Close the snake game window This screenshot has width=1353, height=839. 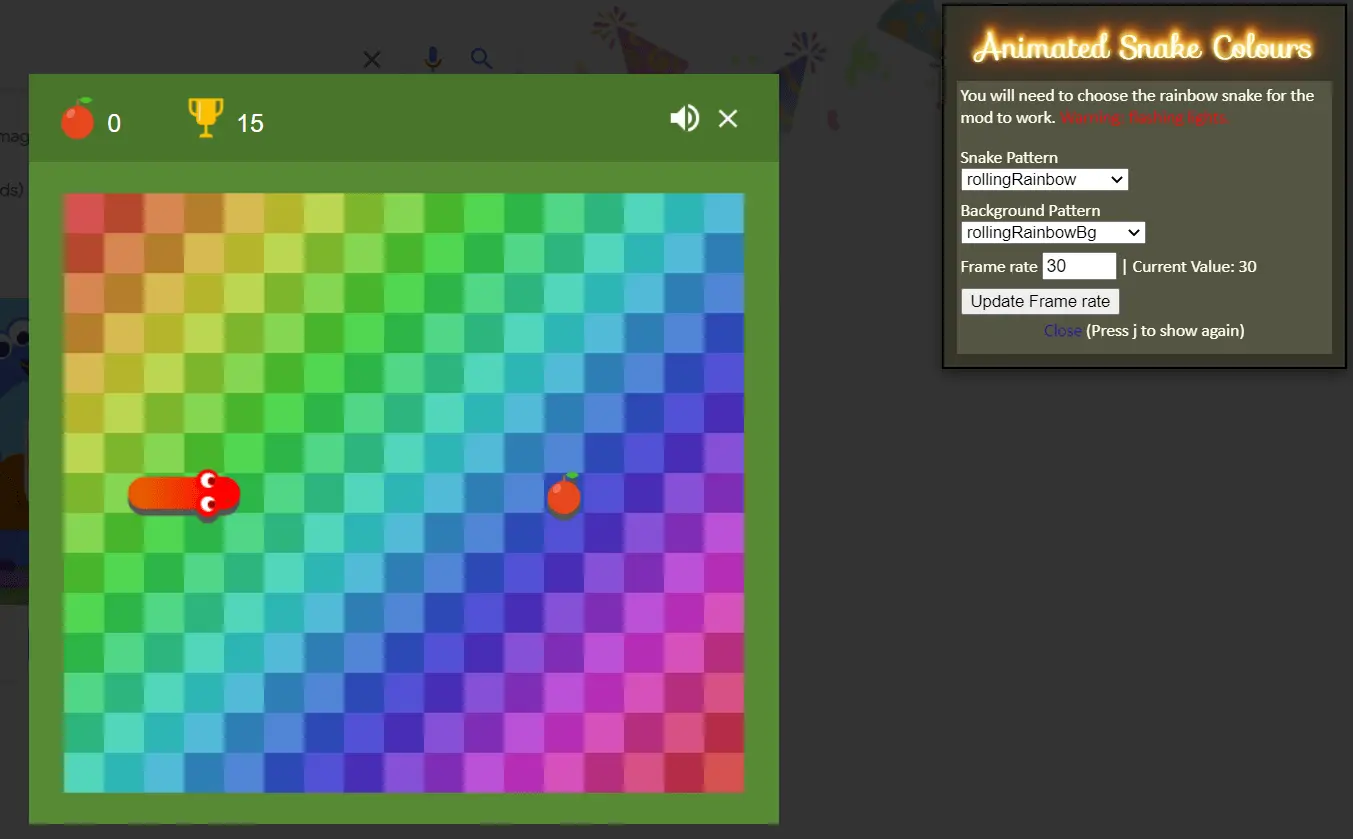click(x=728, y=119)
